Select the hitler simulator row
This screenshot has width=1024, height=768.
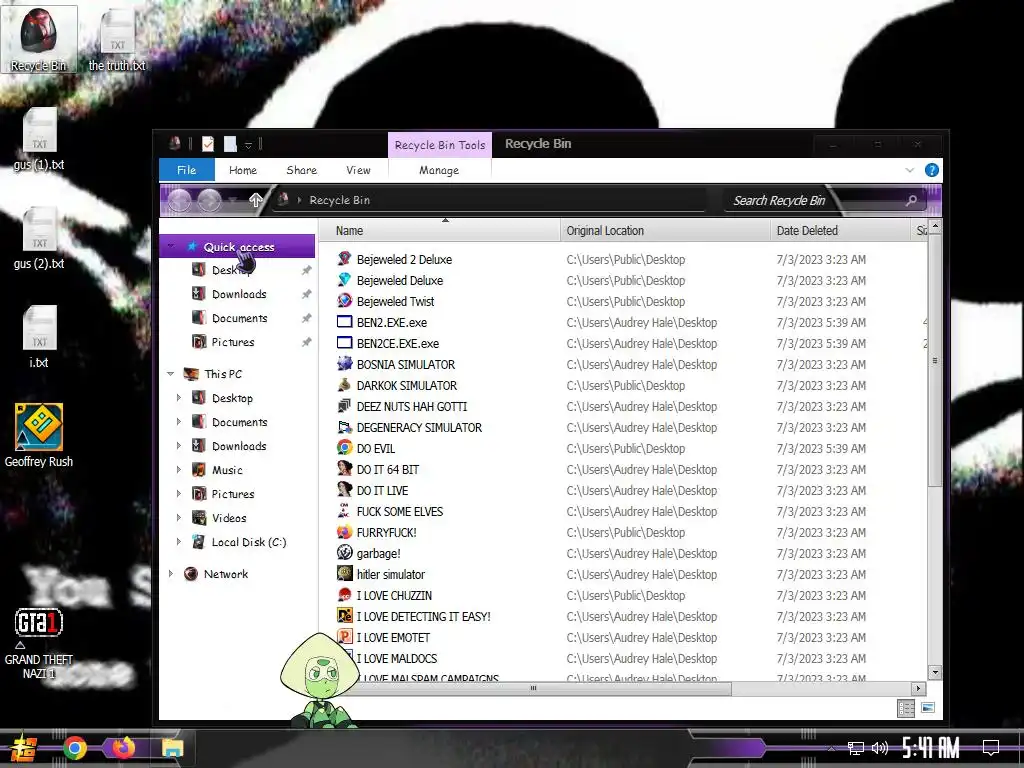[623, 575]
